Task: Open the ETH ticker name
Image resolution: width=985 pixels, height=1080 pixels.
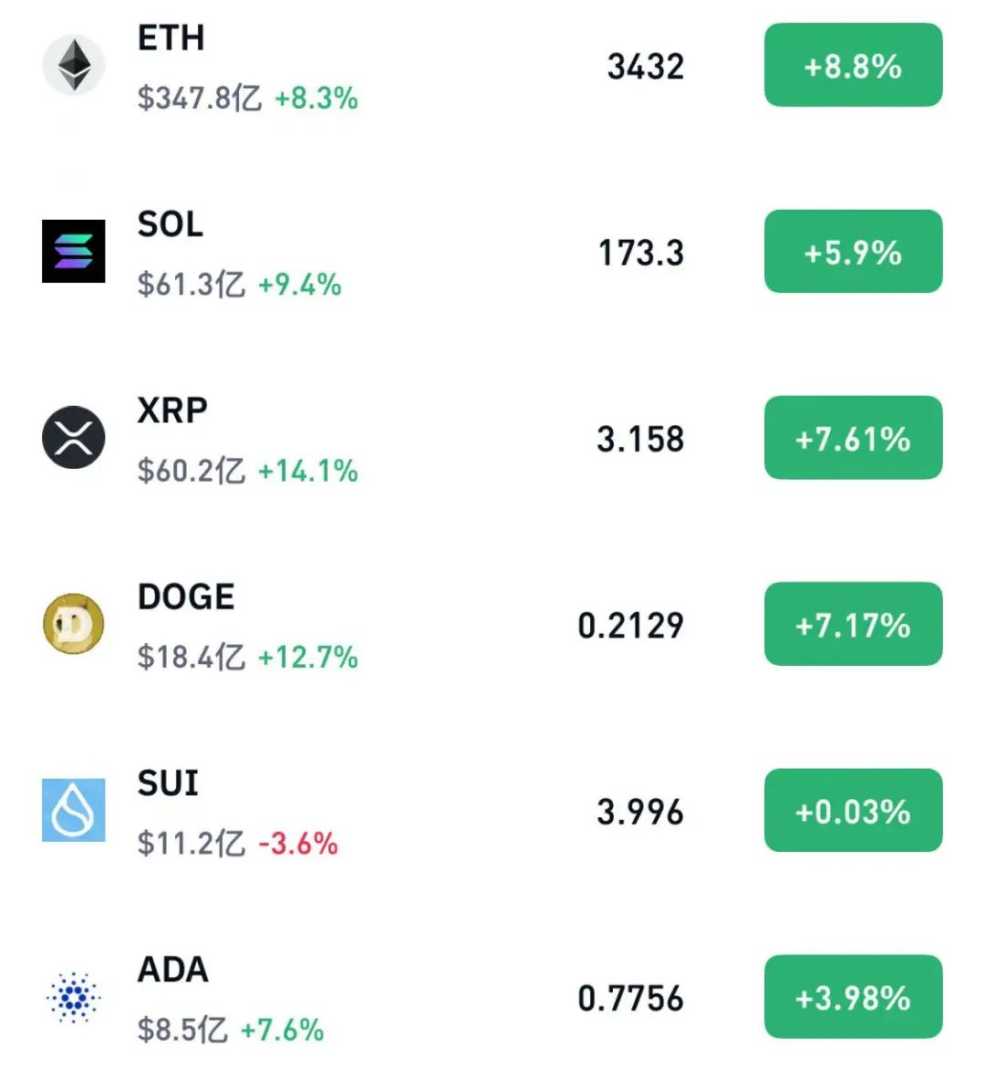Action: click(171, 38)
